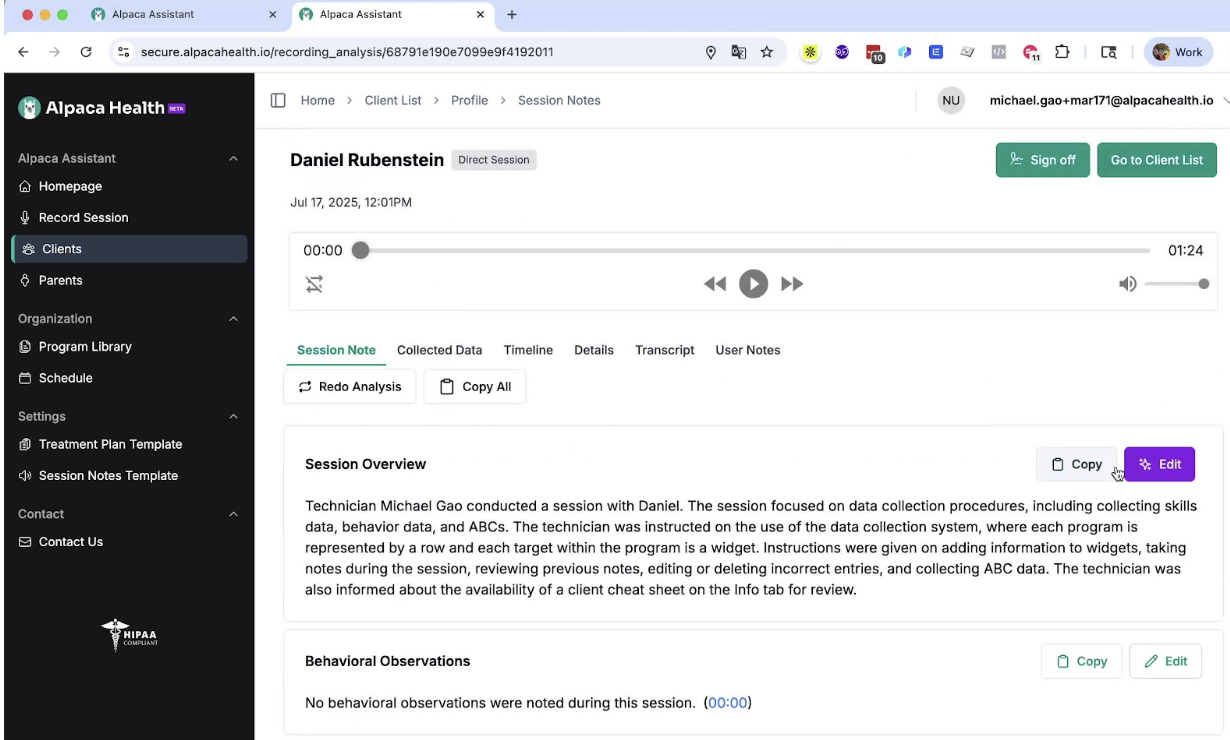
Task: Switch to Transcript tab
Action: pyautogui.click(x=665, y=350)
